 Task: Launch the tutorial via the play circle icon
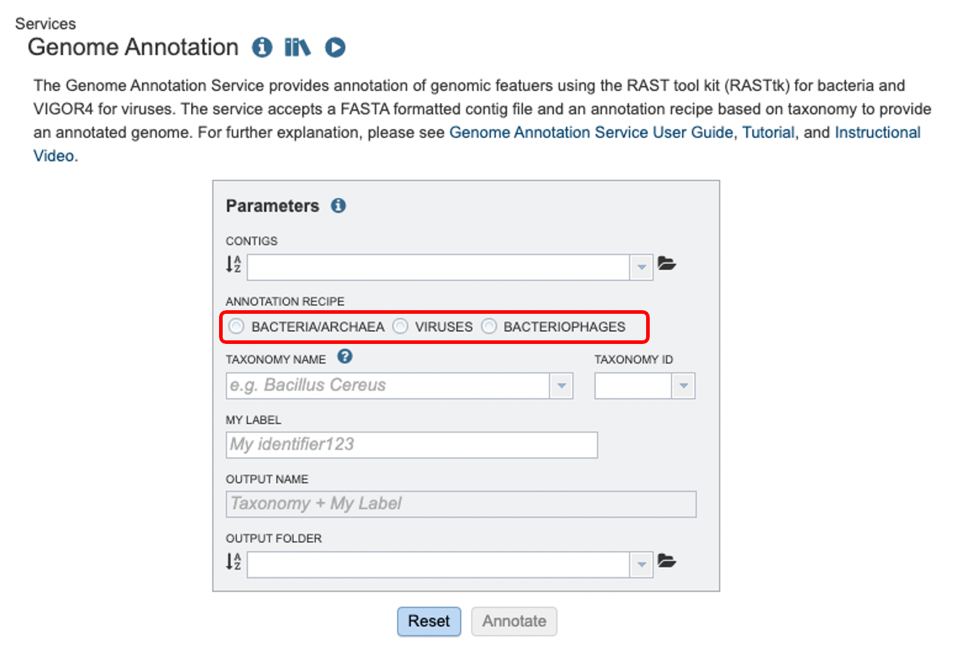click(333, 47)
